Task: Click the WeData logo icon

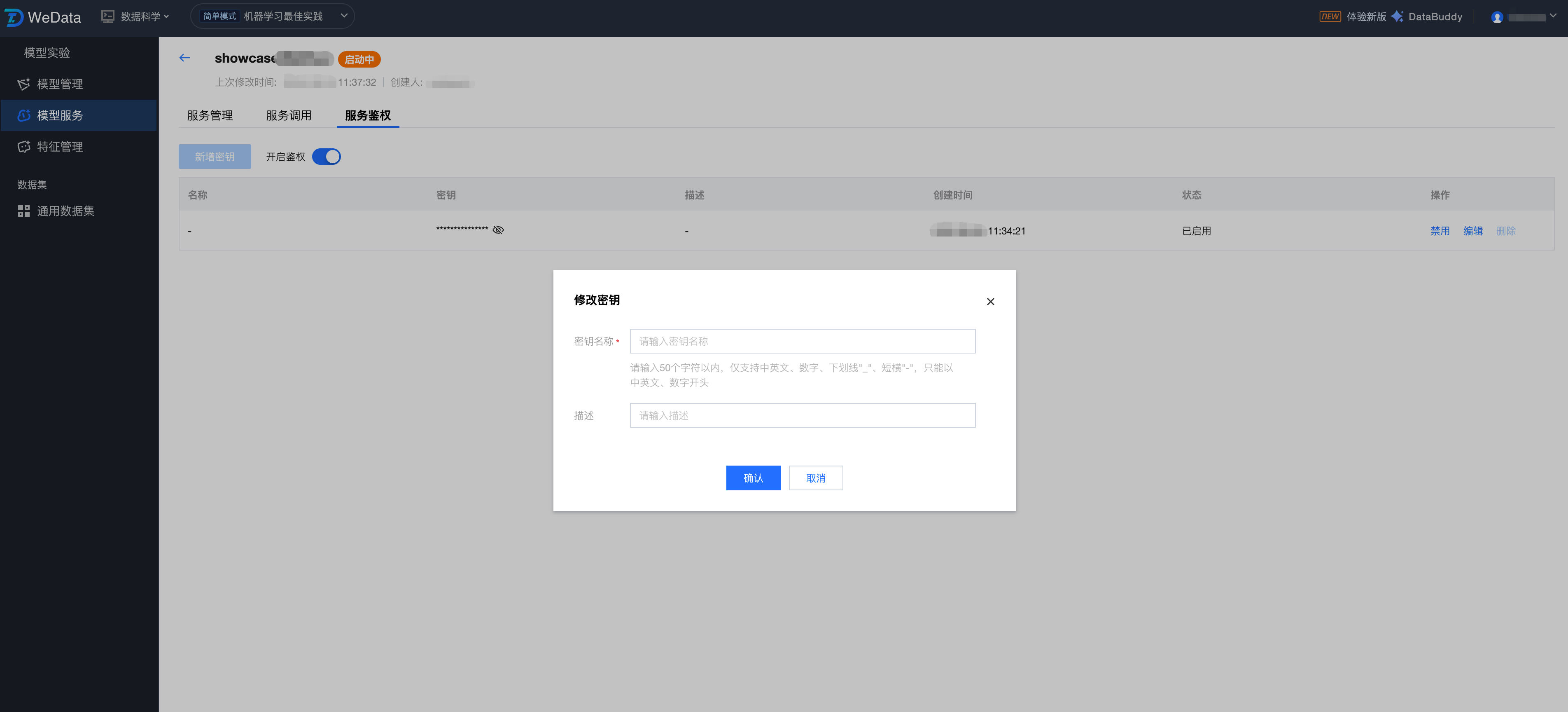Action: pos(14,17)
